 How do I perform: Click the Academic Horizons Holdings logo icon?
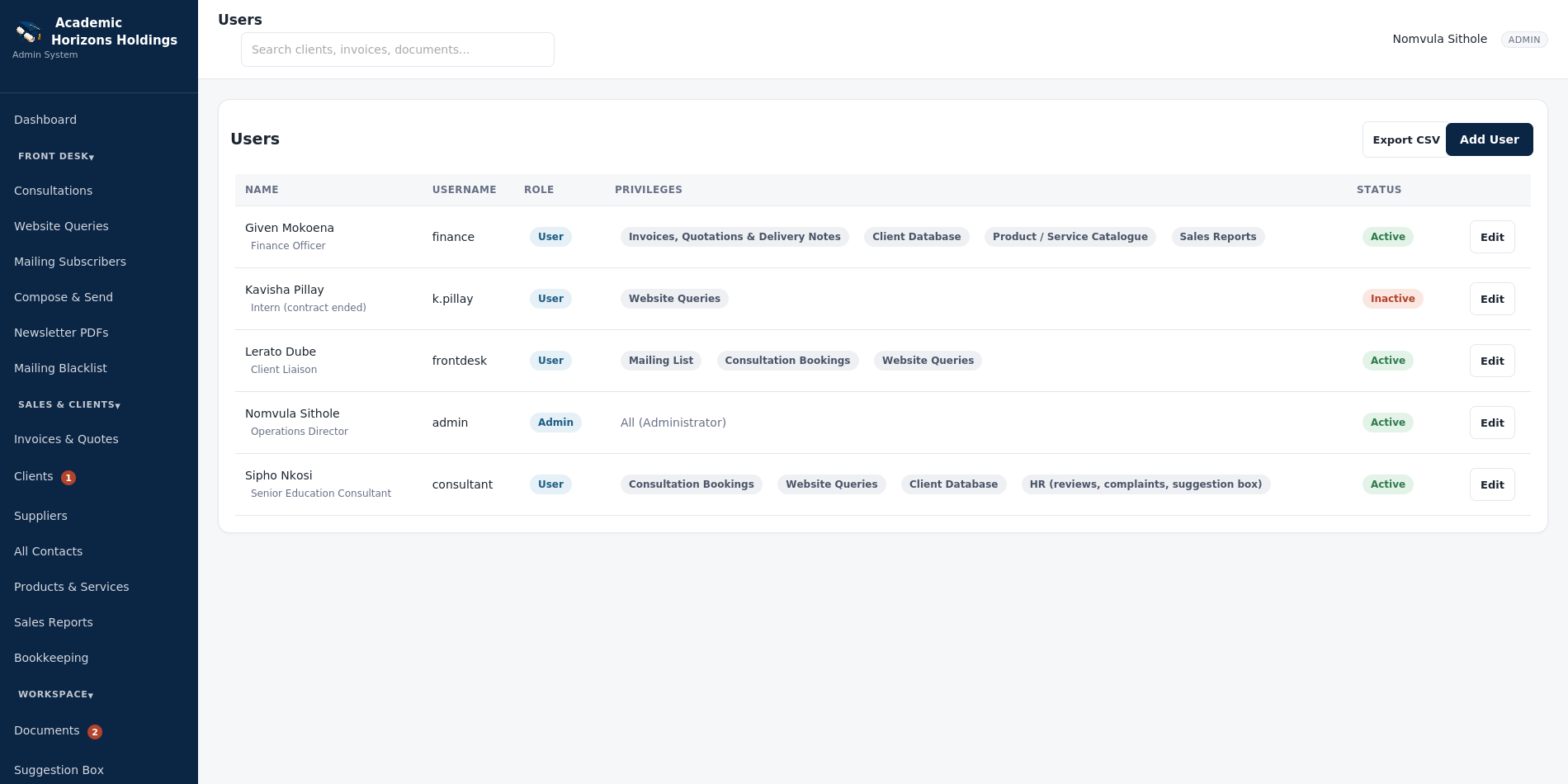(29, 32)
